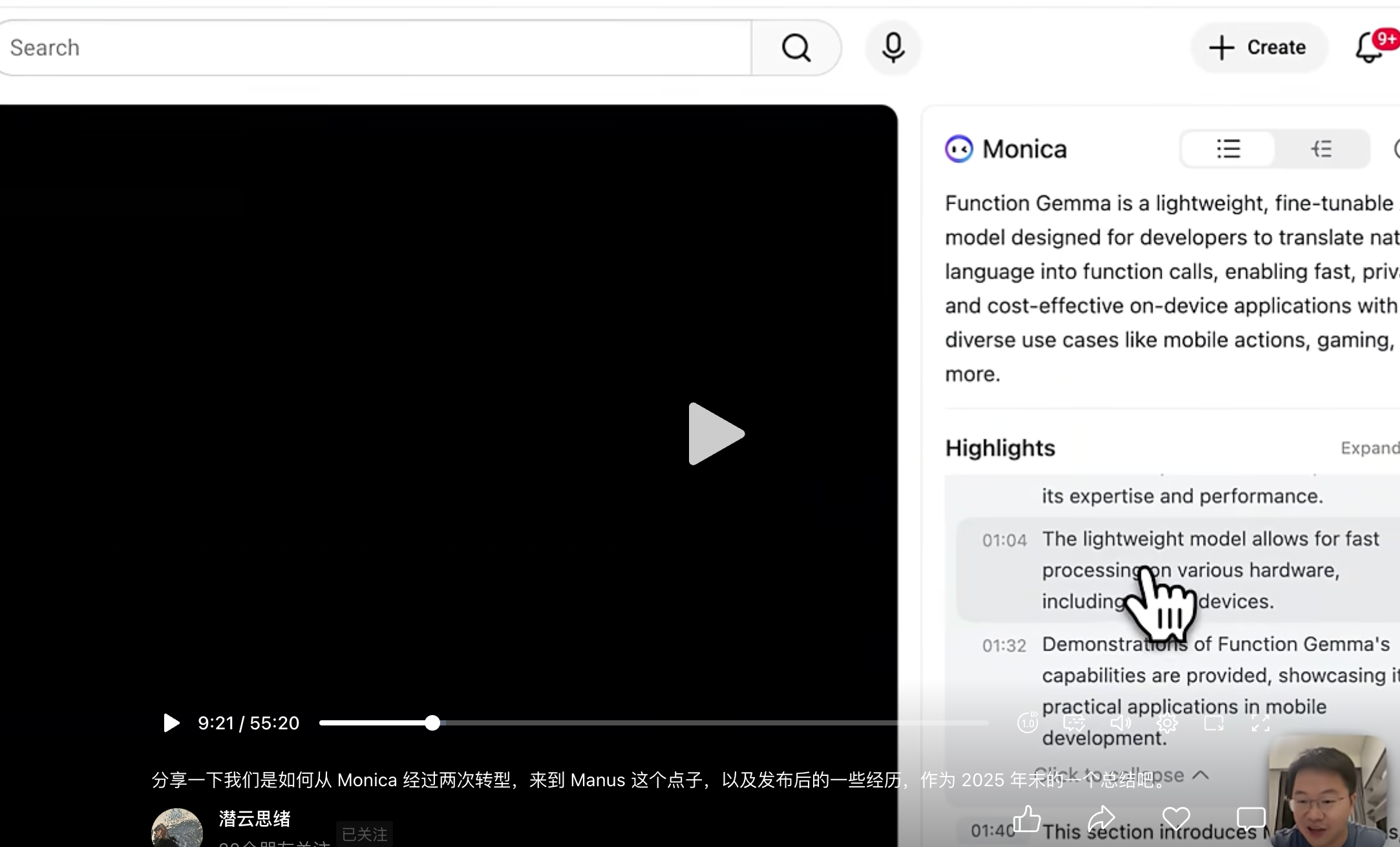Click the heart favorite icon
This screenshot has width=1400, height=847.
(x=1176, y=819)
